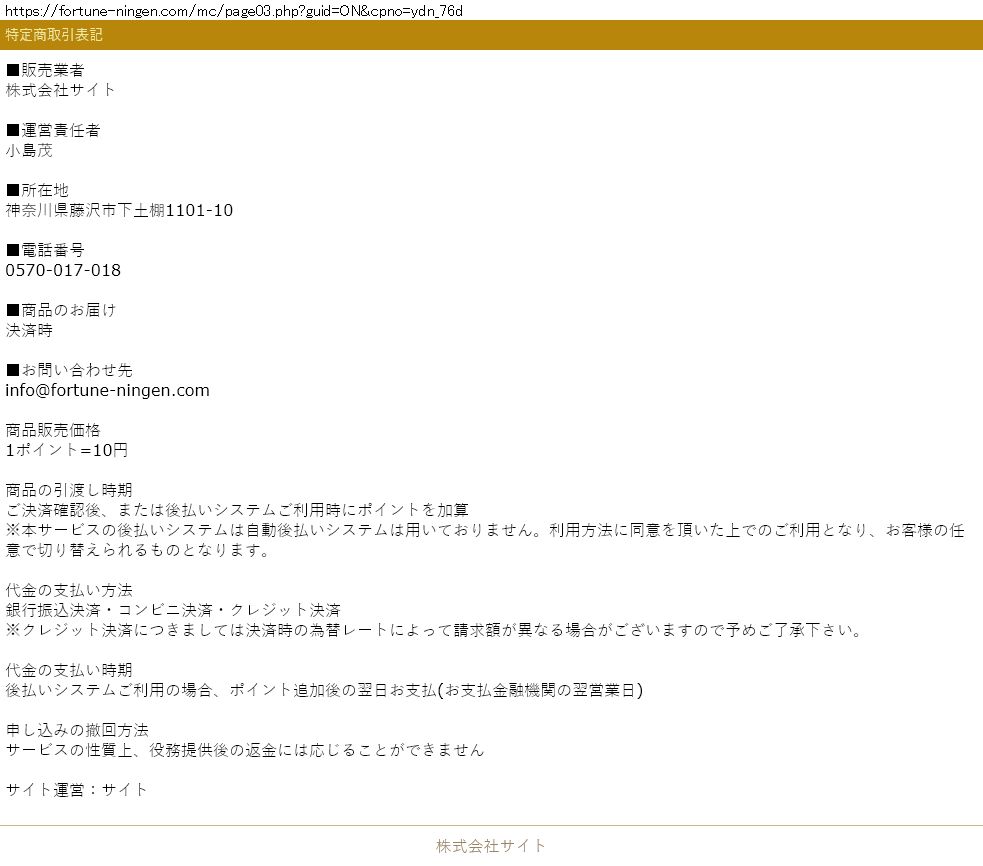Image resolution: width=983 pixels, height=866 pixels.
Task: Click the 代金の支払い方法 heading
Action: tap(69, 590)
